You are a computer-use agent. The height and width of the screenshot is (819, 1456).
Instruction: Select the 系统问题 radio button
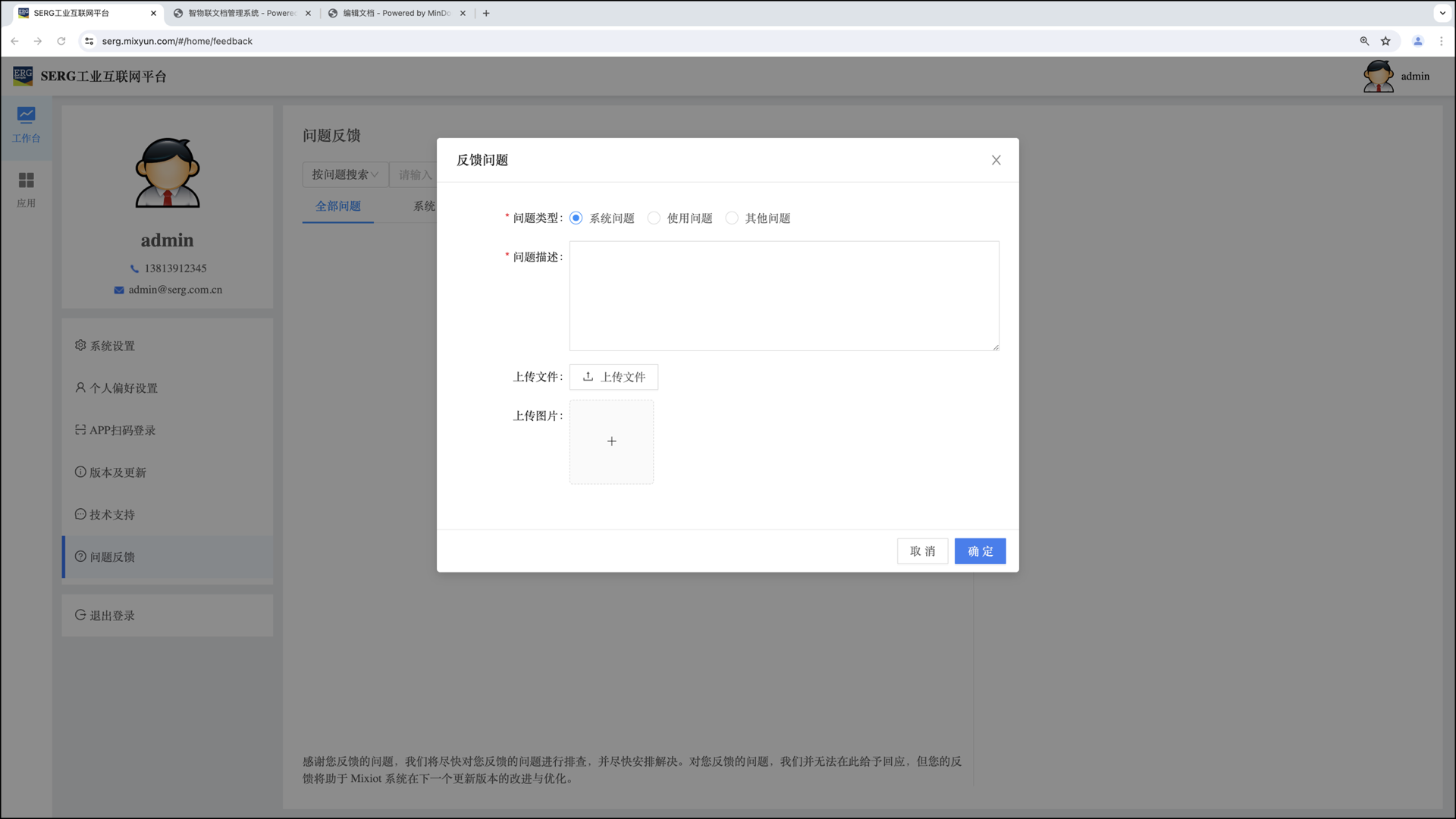576,218
